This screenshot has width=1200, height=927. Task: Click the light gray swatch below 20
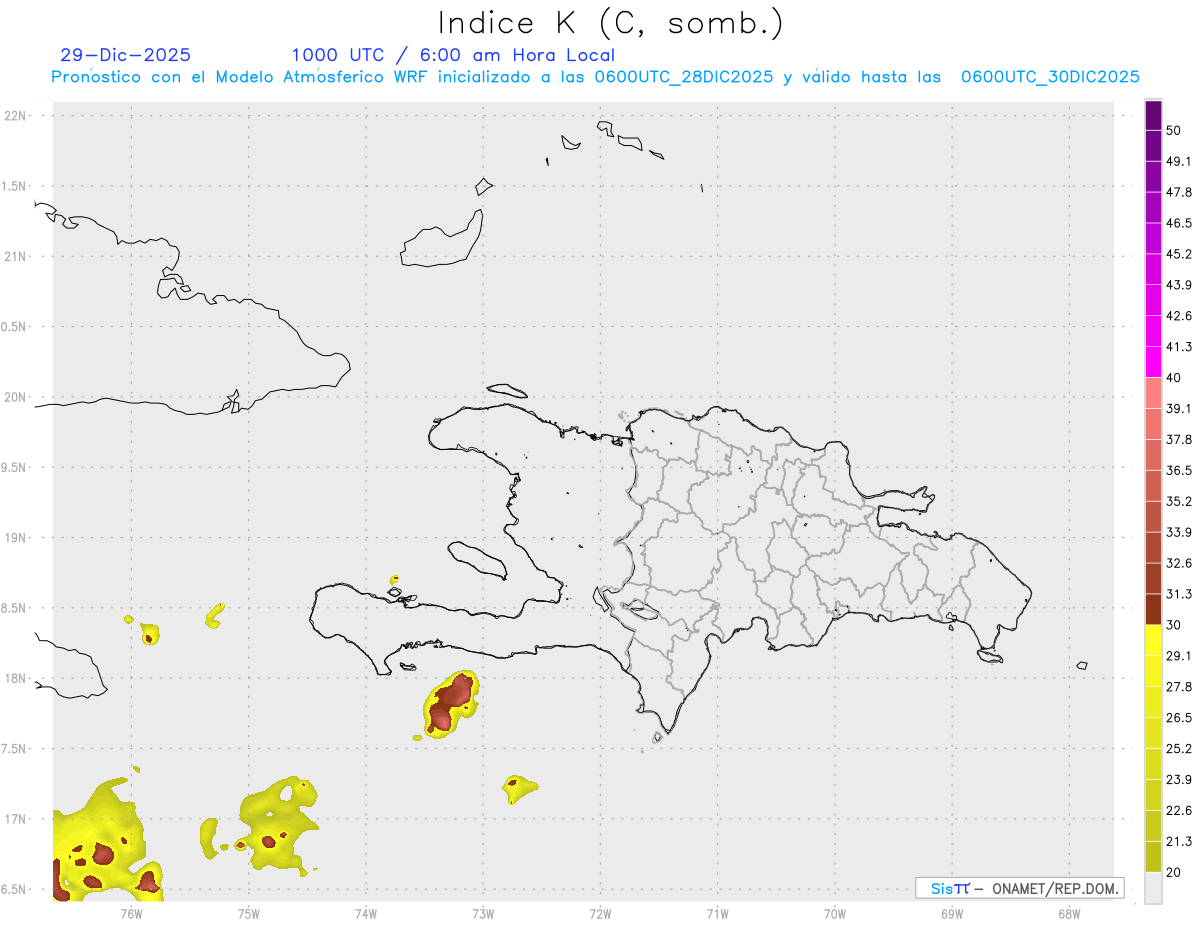[1153, 887]
